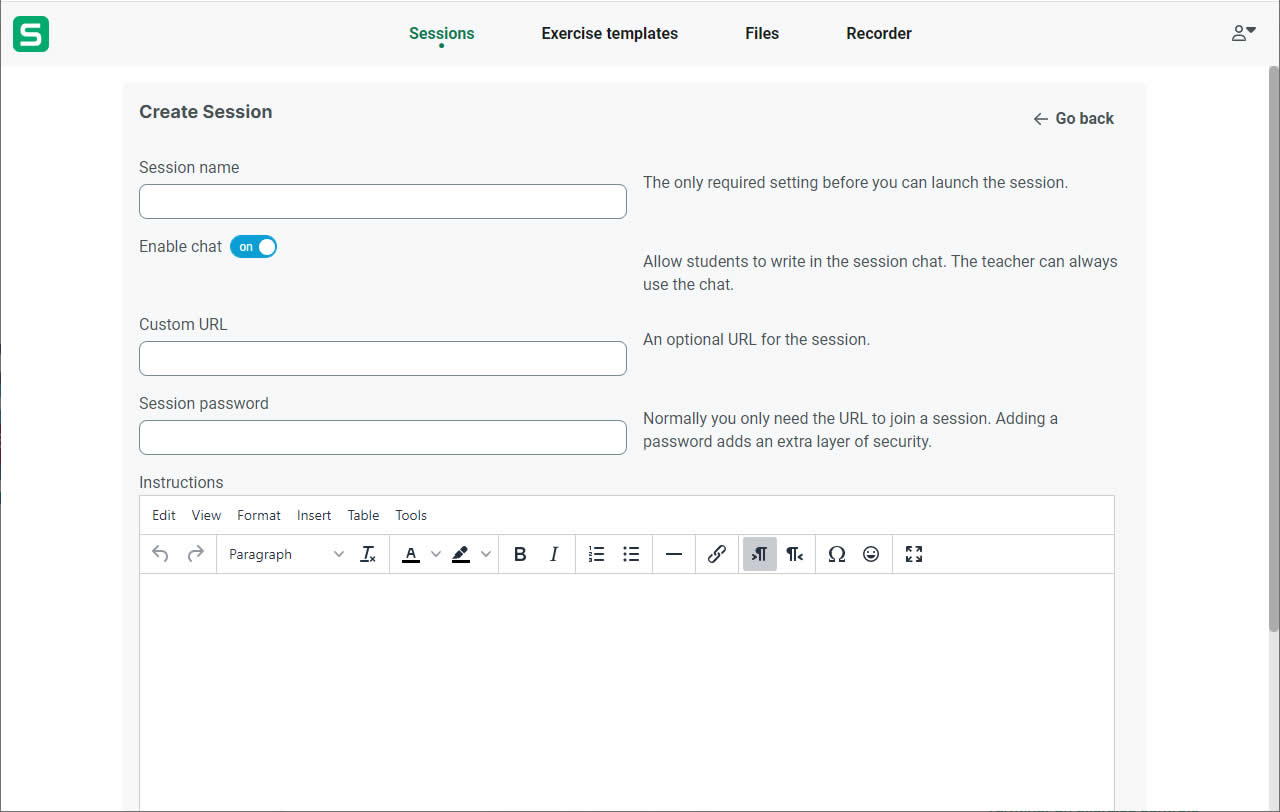Turn off the Enable chat switch
Viewport: 1280px width, 812px height.
[x=253, y=246]
